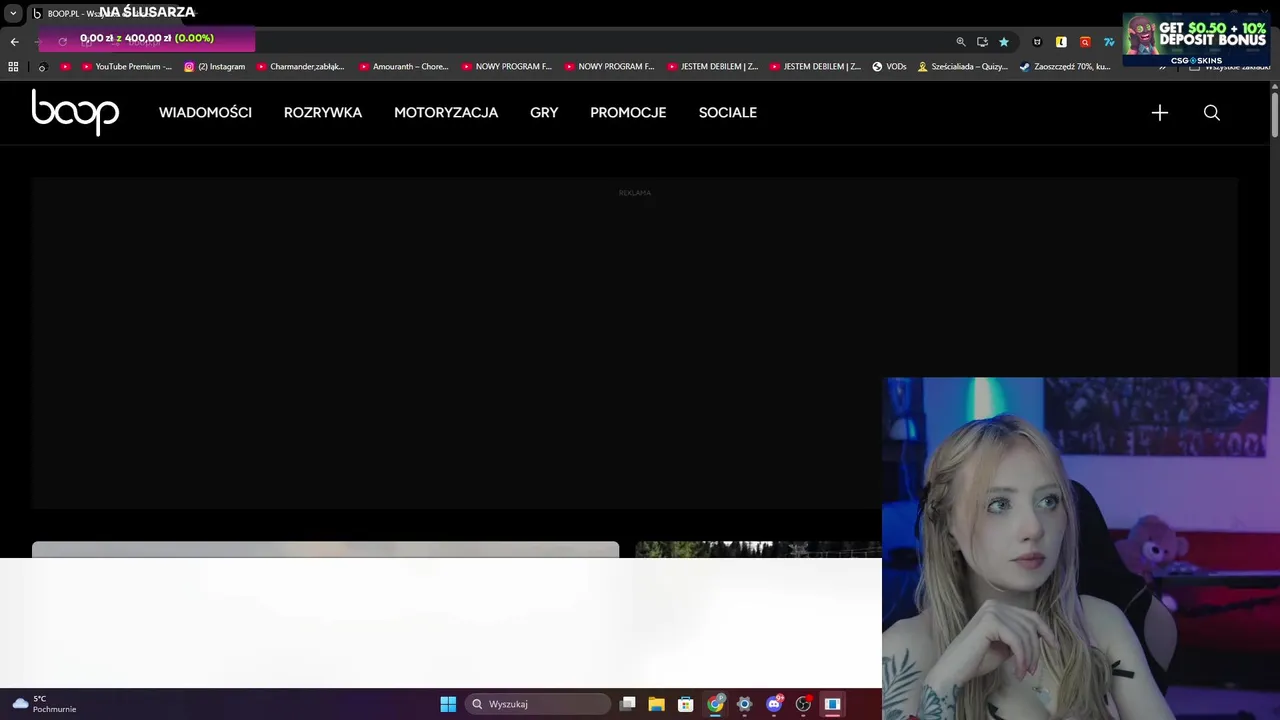Open the black cat extension icon
The height and width of the screenshot is (720, 1280).
(x=1037, y=42)
